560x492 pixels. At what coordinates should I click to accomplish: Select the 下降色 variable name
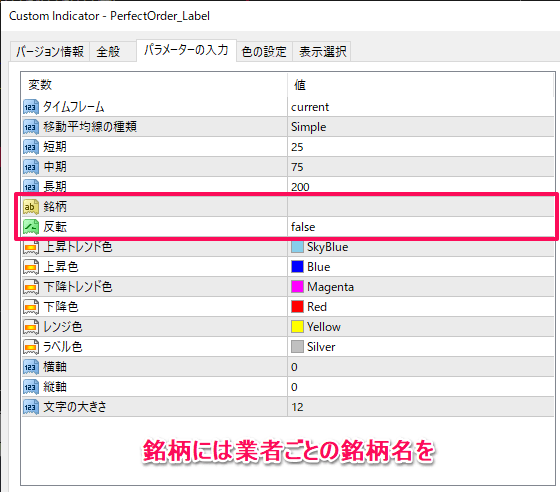pos(60,307)
